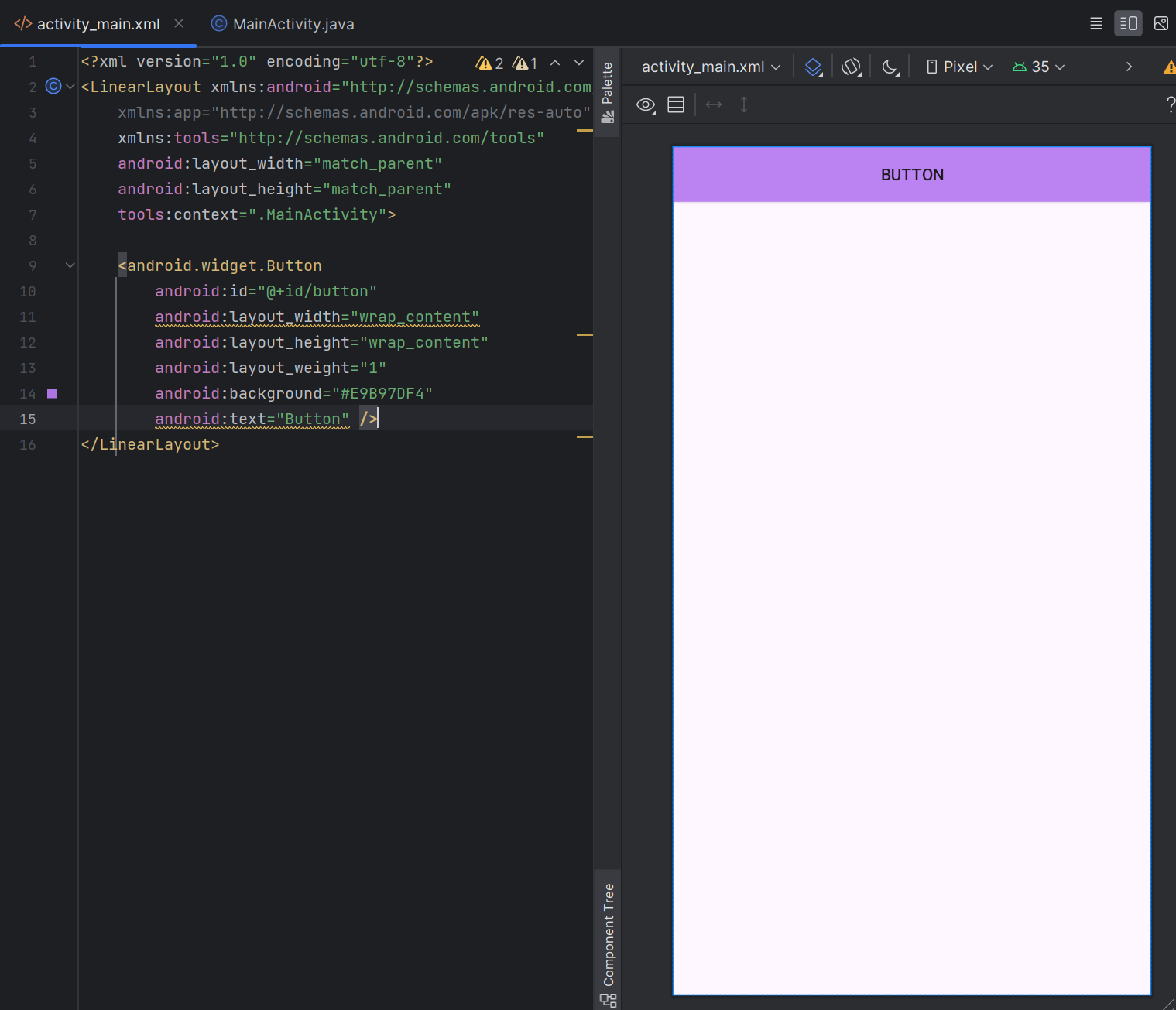Click line number 8 in the gutter
Viewport: 1176px width, 1010px height.
(33, 240)
